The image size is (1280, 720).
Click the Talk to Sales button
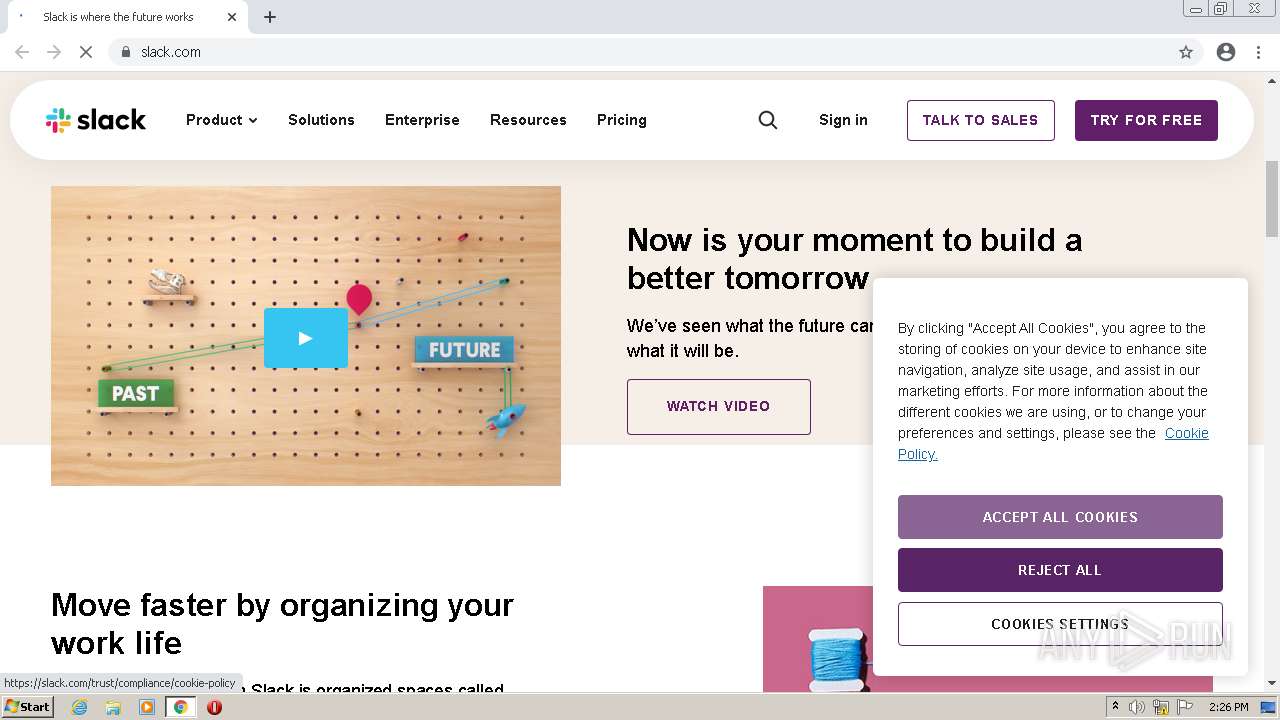point(981,120)
